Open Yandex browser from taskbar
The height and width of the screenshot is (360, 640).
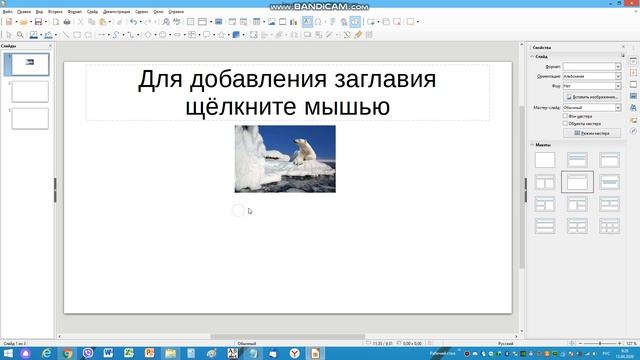(294, 353)
